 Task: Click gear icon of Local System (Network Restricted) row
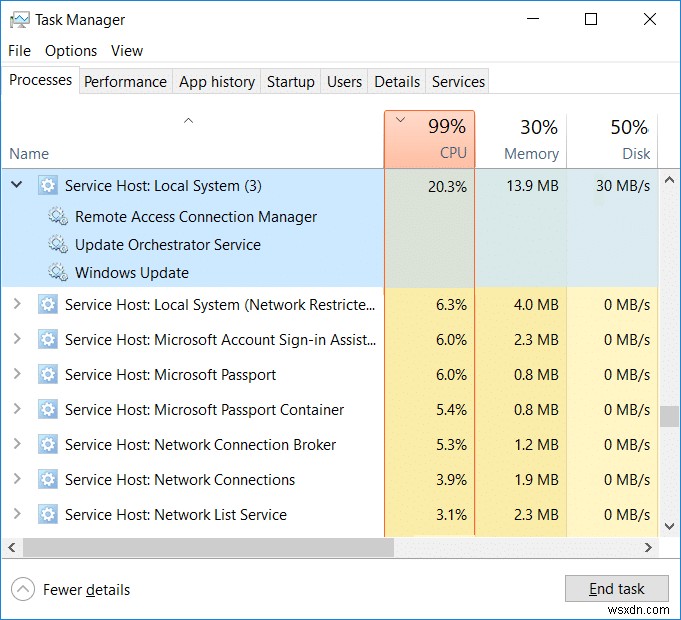click(x=48, y=304)
